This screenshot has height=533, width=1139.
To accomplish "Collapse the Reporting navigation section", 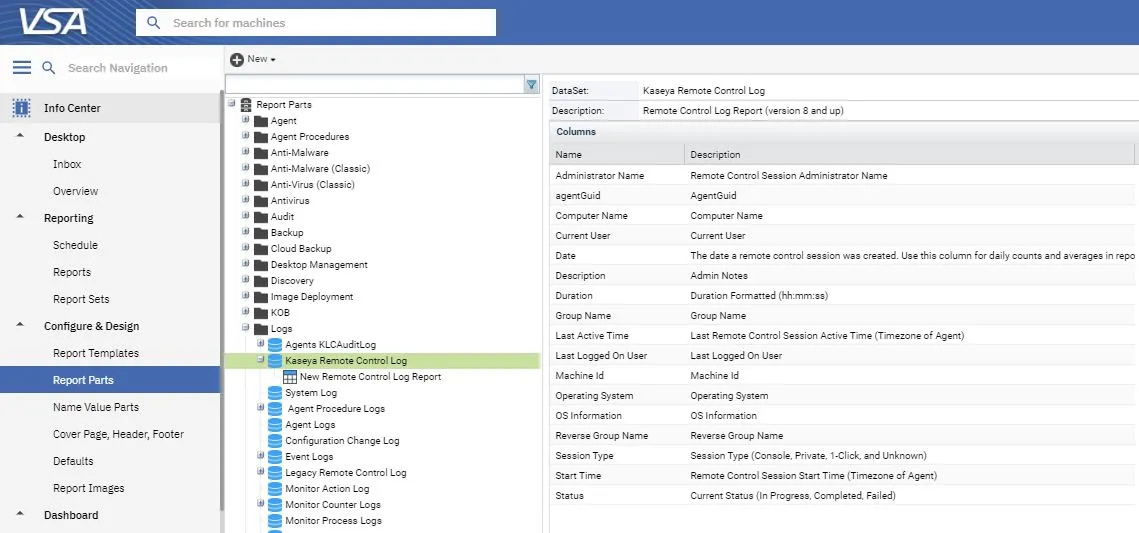I will coord(21,218).
